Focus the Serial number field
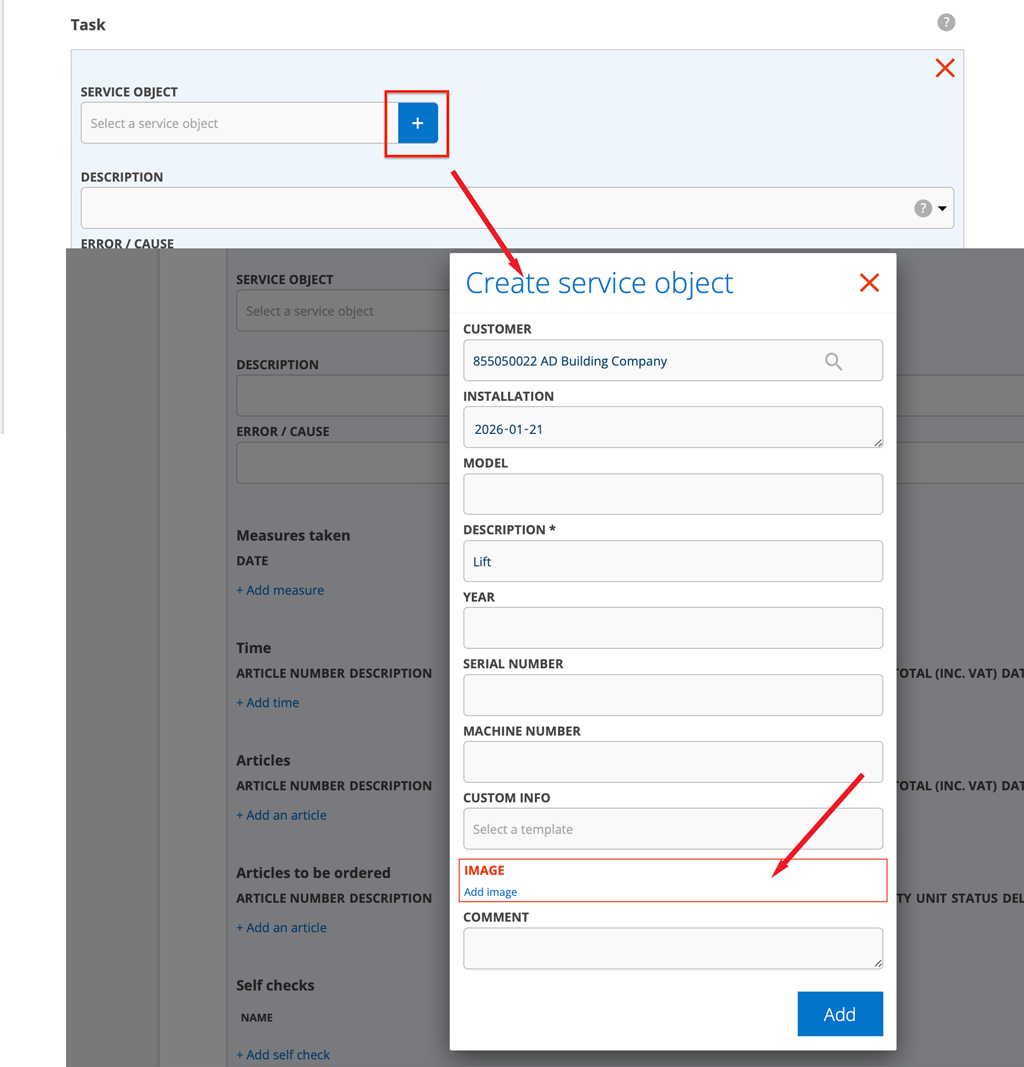The width and height of the screenshot is (1024, 1067). pyautogui.click(x=672, y=695)
